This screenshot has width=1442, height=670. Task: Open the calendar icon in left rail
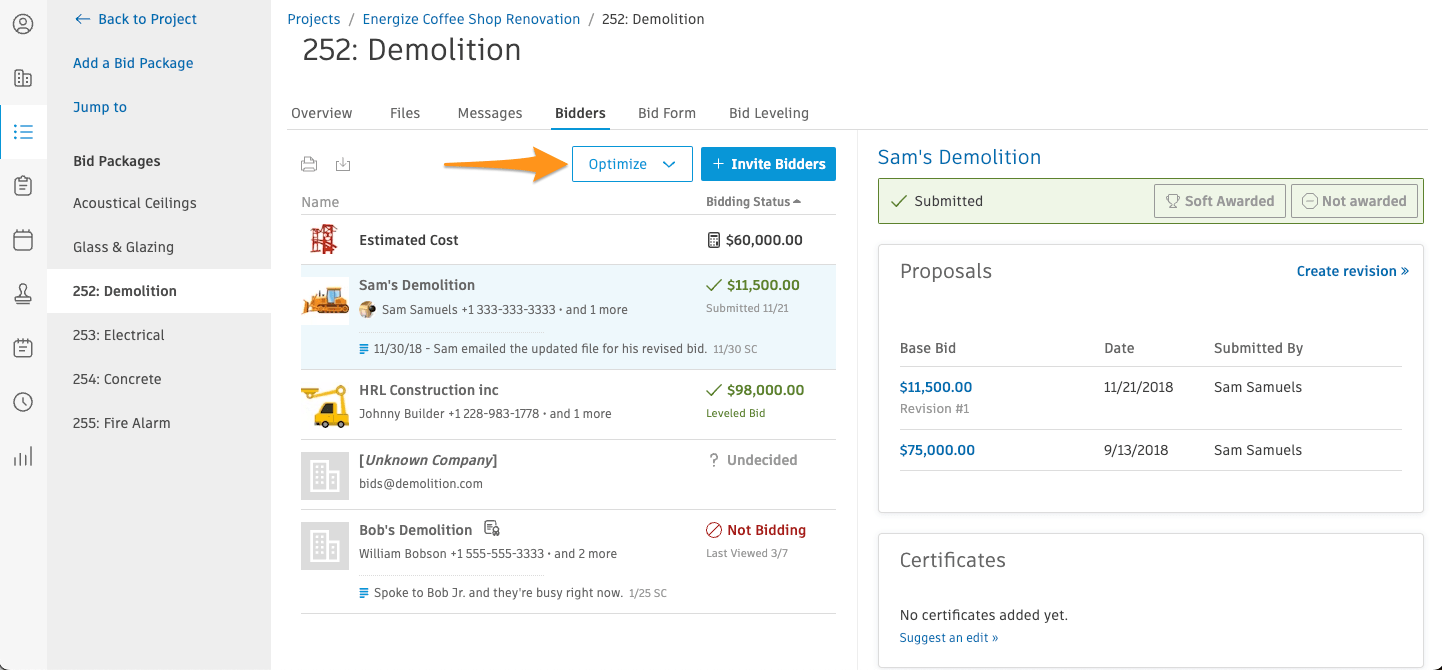click(23, 240)
